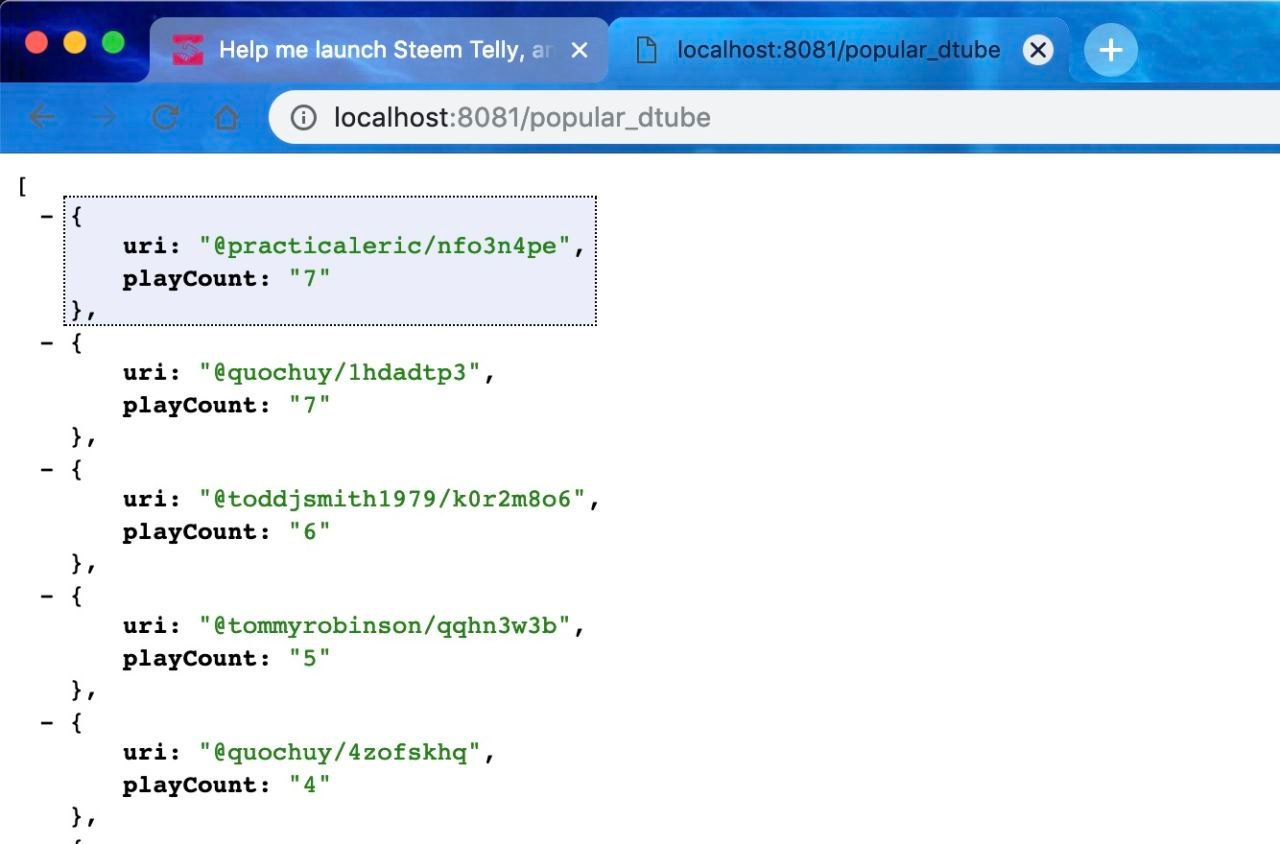
Task: Click playCount value "7" under @quochuy/1hdadtp3
Action: 310,405
